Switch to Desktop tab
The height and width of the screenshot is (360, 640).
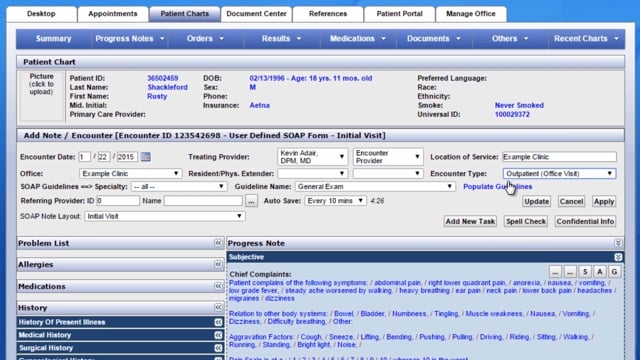pyautogui.click(x=41, y=14)
